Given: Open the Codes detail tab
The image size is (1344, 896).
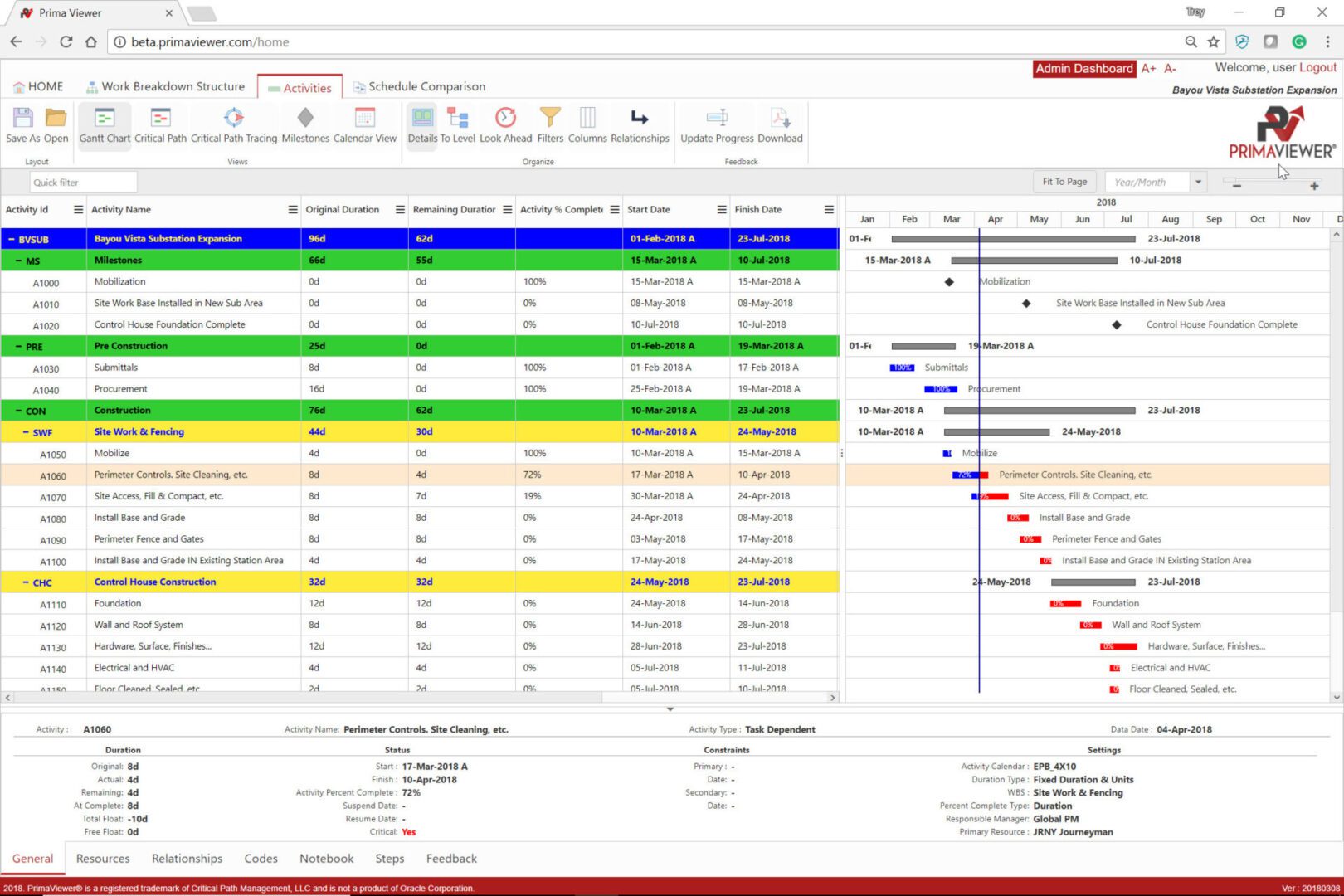Looking at the screenshot, I should click(x=261, y=859).
